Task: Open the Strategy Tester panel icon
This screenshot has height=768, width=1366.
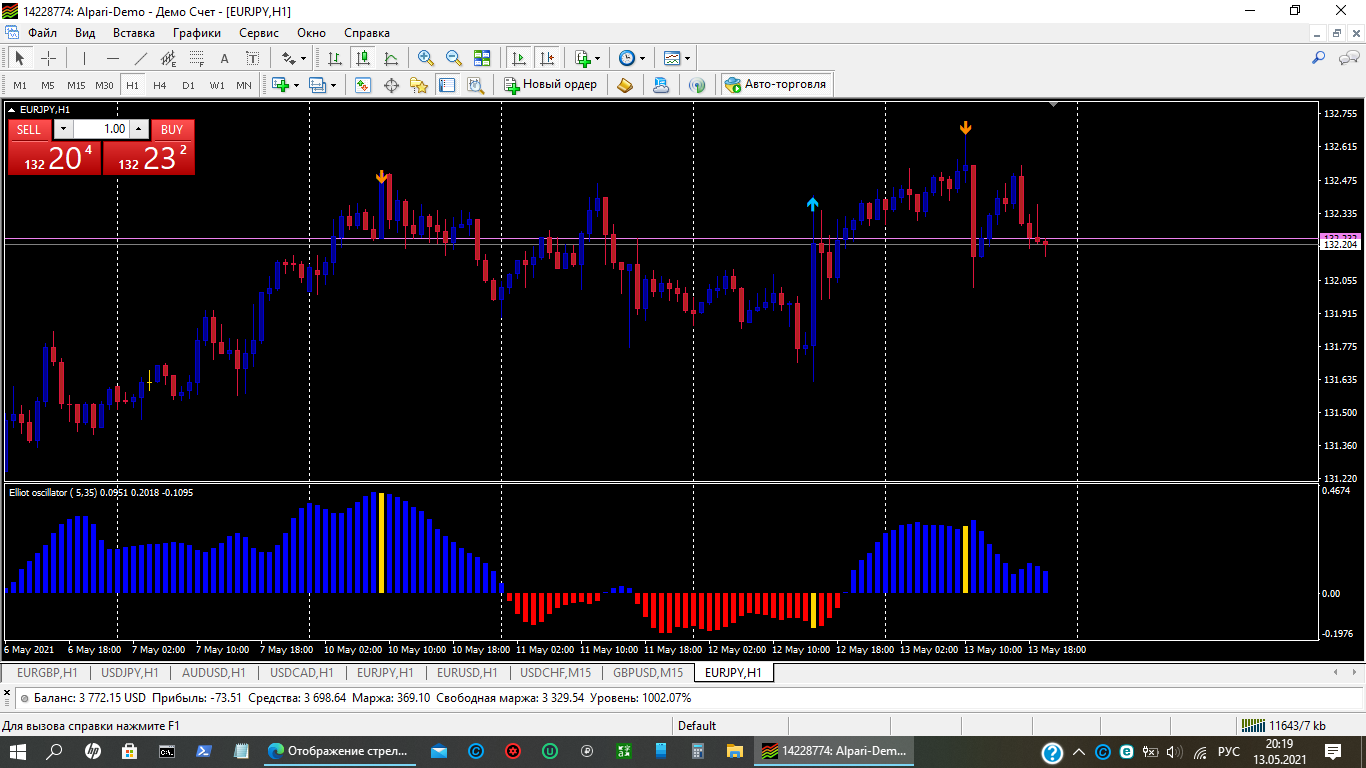Action: (475, 85)
